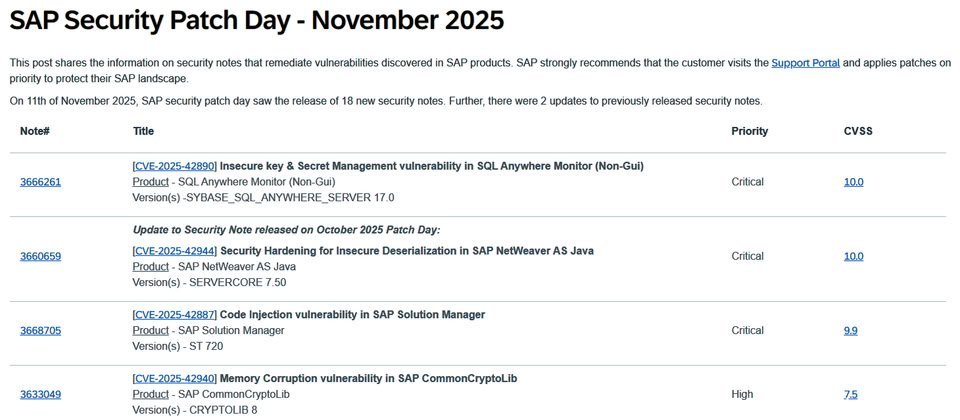Click the Priority column header
Screen dimensions: 960x420
click(749, 131)
